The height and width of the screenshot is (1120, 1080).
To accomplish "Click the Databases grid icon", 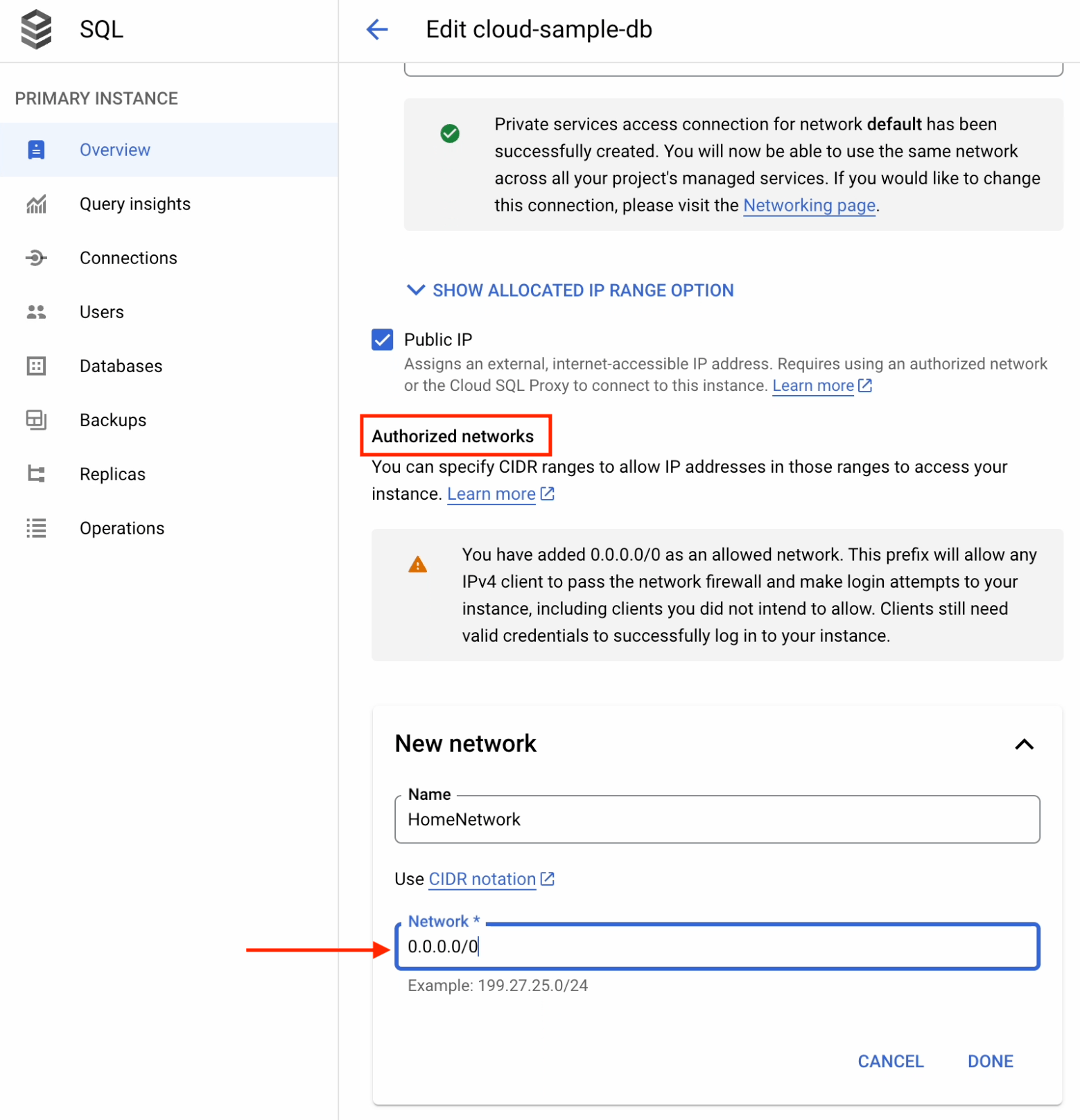I will 36,366.
